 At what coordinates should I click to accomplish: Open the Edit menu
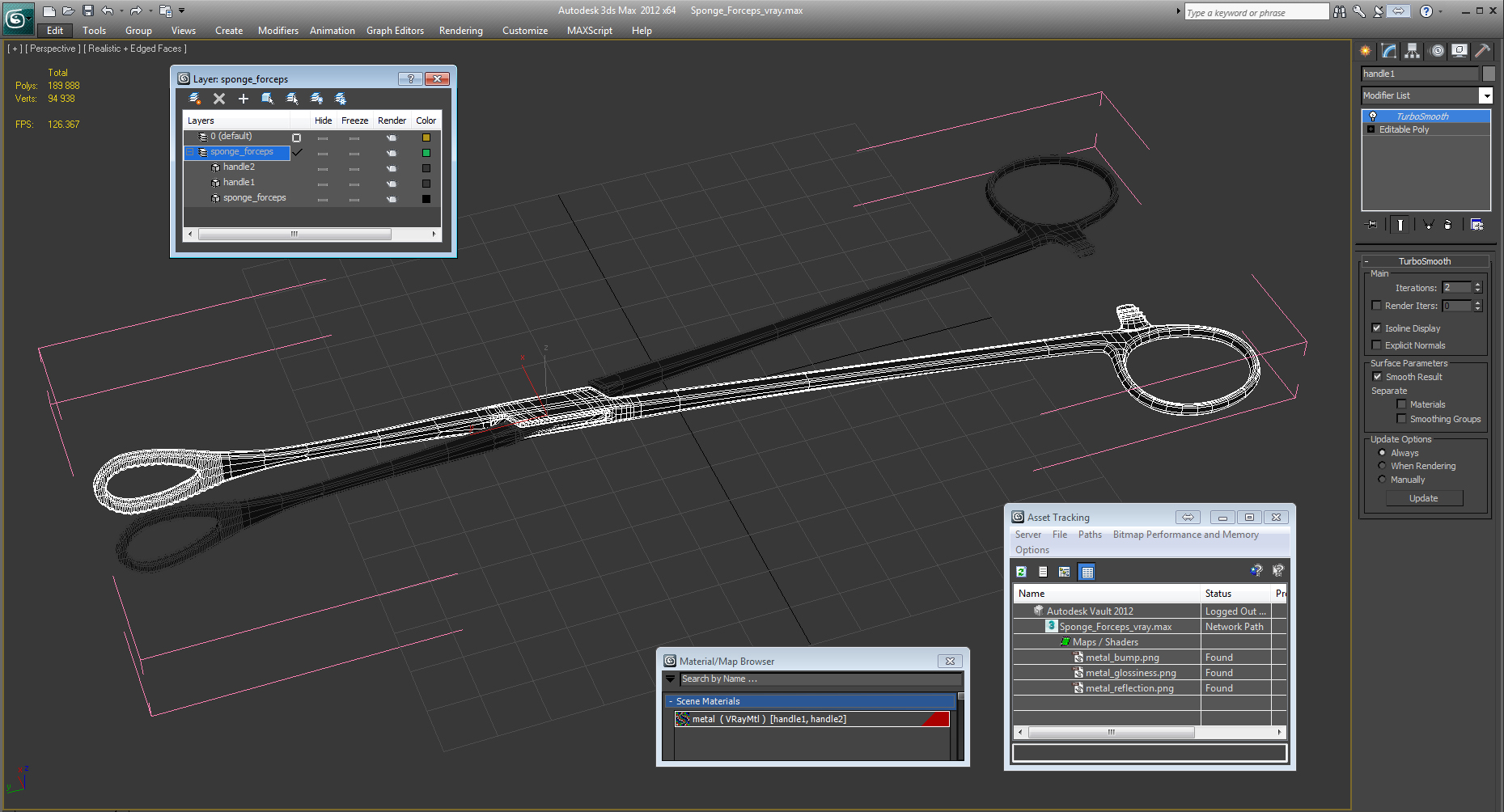coord(55,31)
